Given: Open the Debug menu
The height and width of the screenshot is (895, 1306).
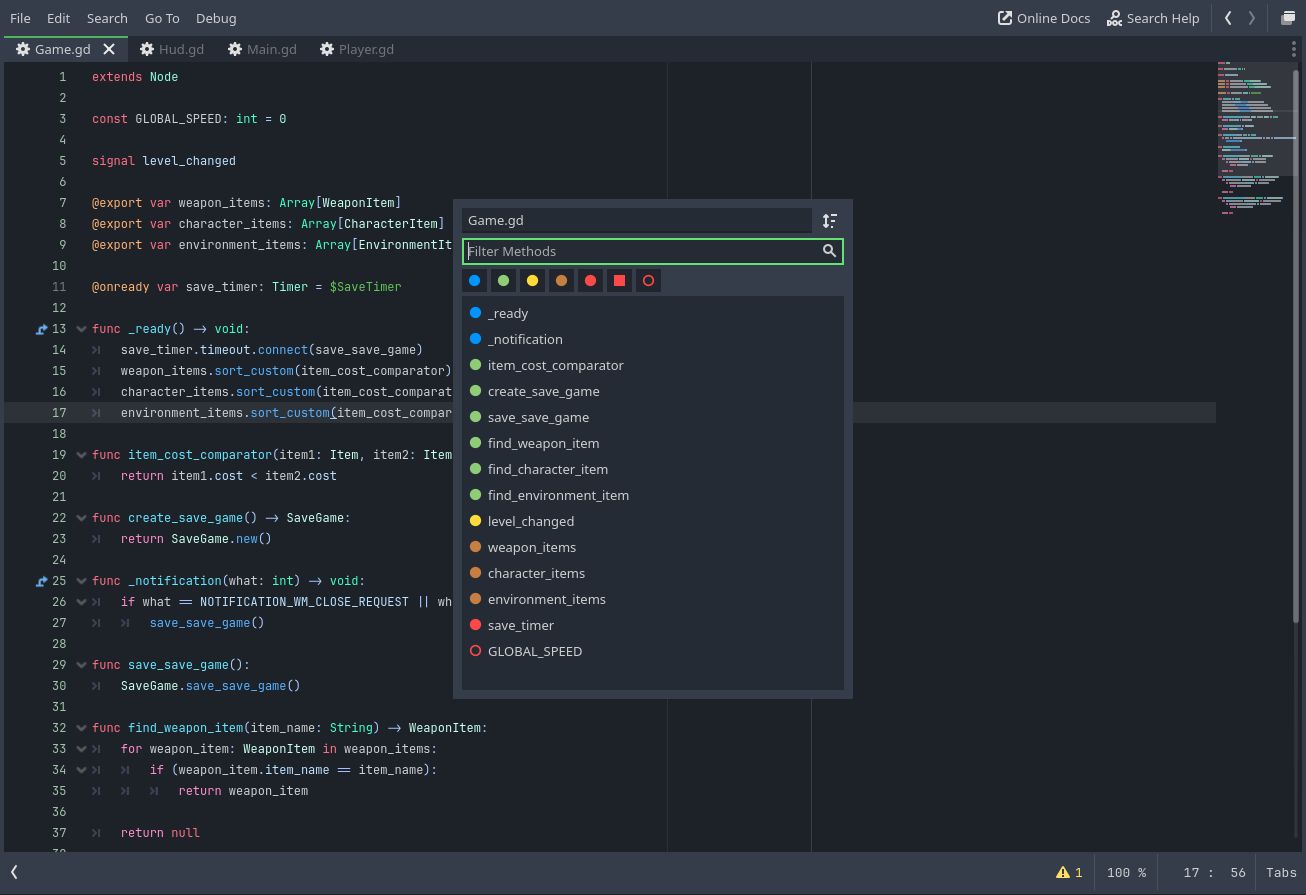Looking at the screenshot, I should pyautogui.click(x=216, y=18).
